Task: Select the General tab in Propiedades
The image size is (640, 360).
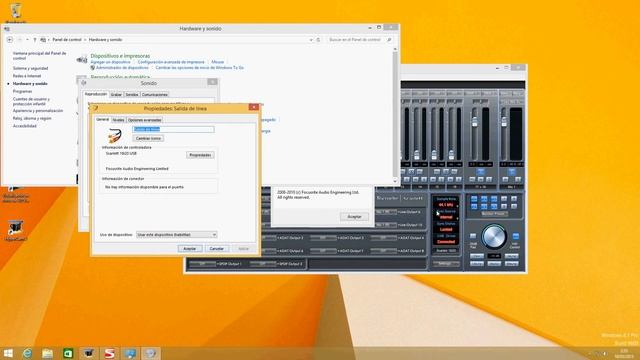Action: [x=102, y=120]
